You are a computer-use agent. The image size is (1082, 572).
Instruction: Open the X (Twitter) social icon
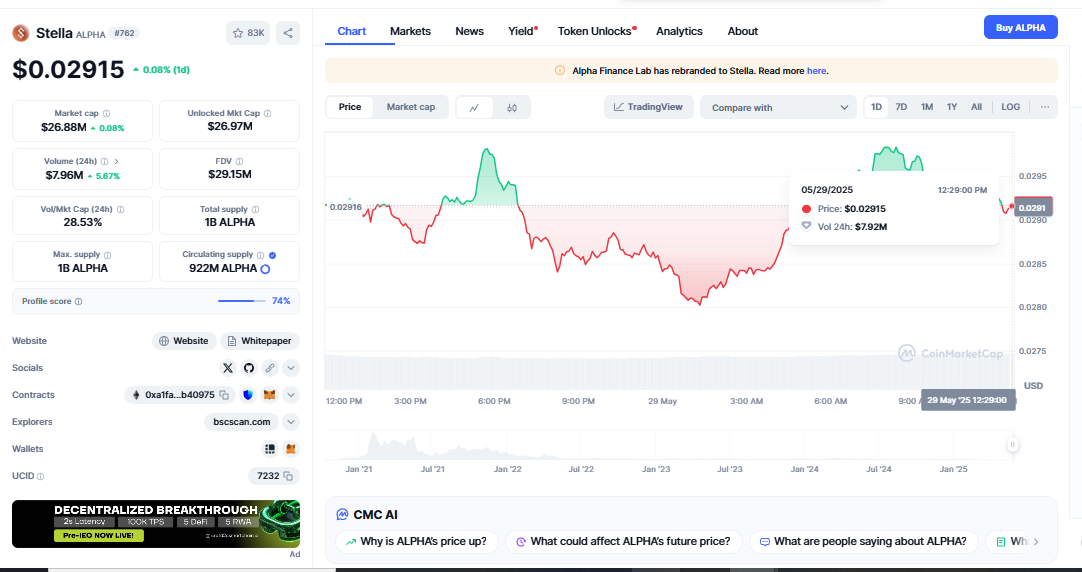(228, 368)
